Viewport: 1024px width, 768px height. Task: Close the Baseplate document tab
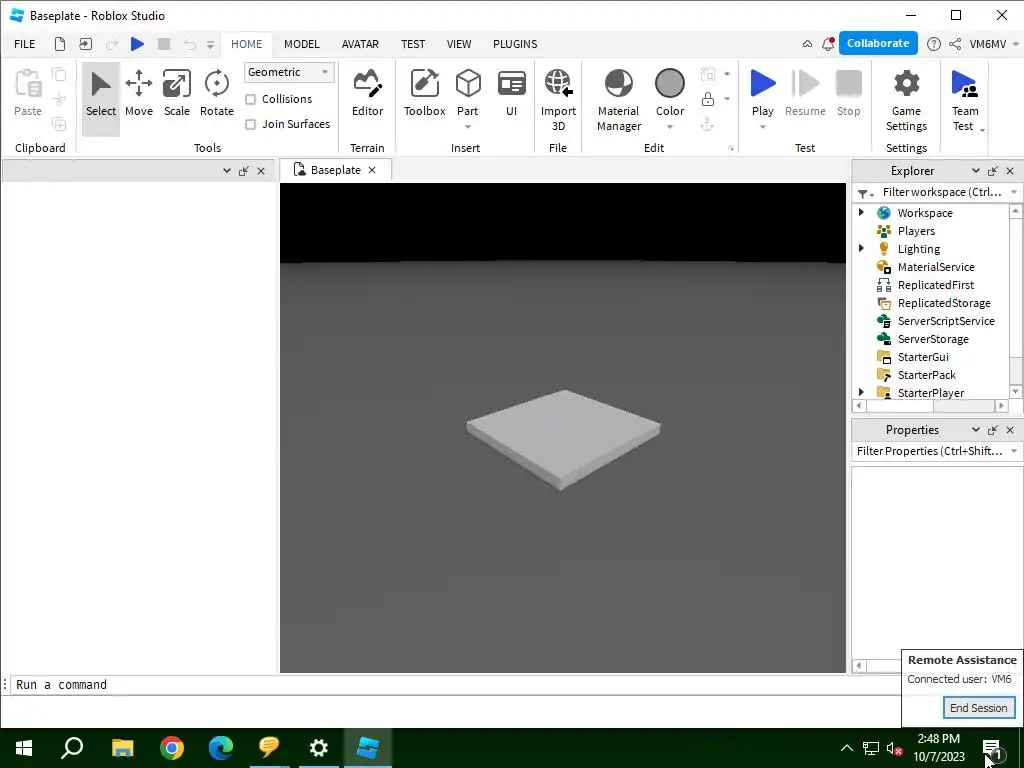372,170
